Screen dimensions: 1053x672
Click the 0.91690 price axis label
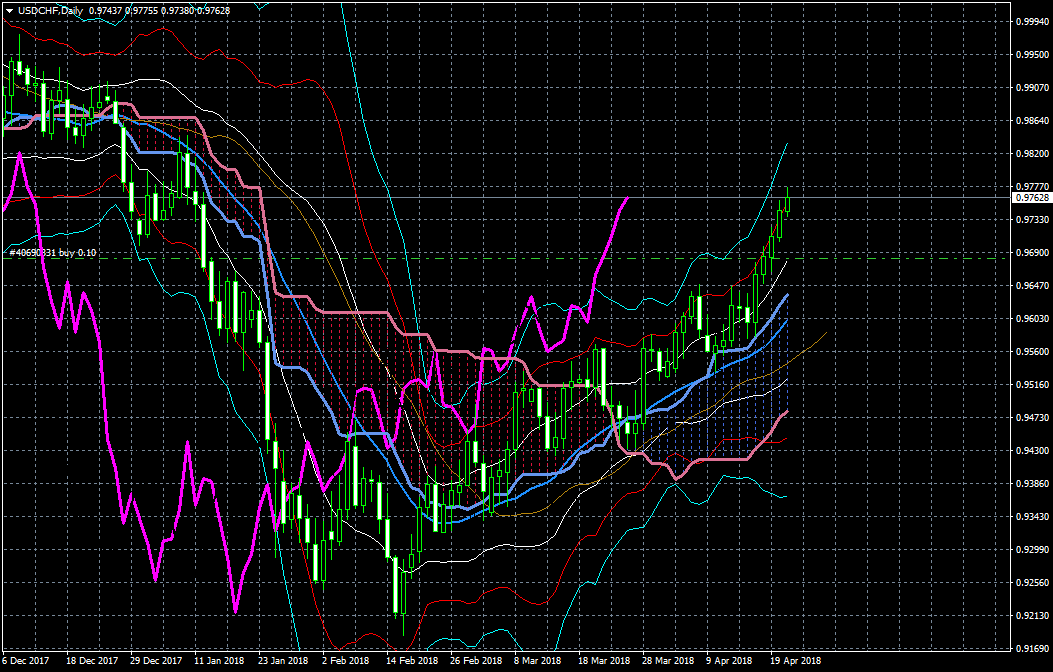point(1029,648)
